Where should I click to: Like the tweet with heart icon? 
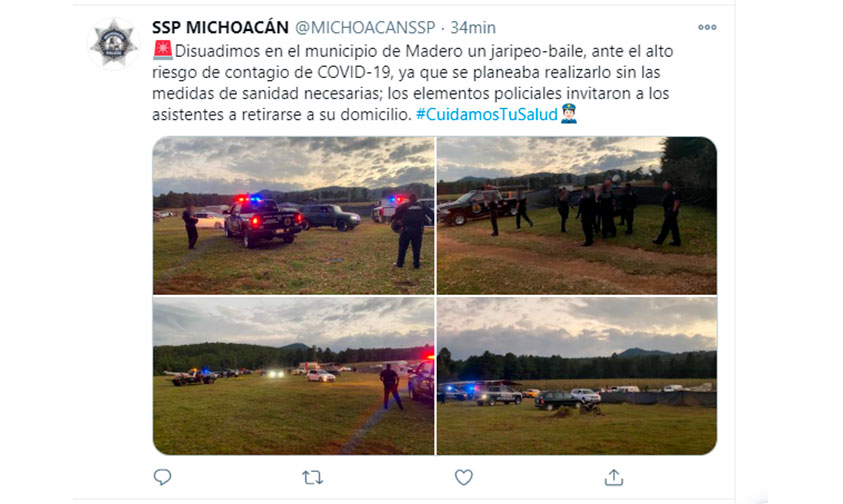coord(463,477)
